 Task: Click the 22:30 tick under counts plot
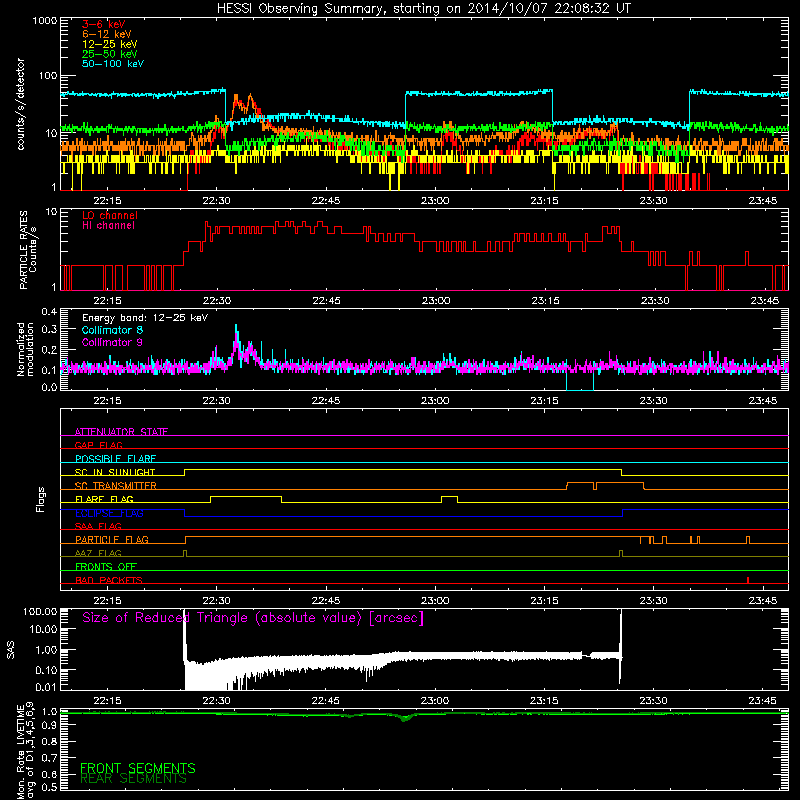[x=216, y=201]
